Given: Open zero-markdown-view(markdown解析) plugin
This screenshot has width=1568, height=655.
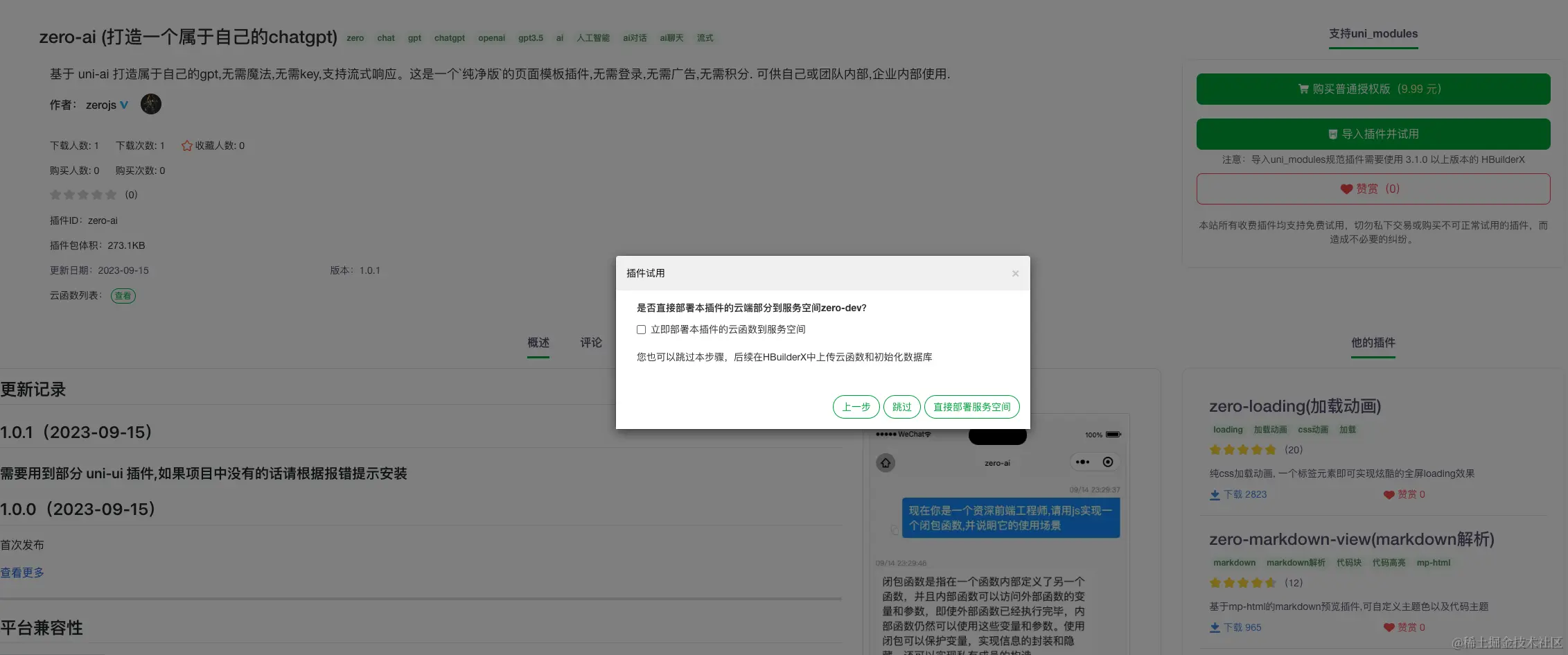Looking at the screenshot, I should [1351, 539].
